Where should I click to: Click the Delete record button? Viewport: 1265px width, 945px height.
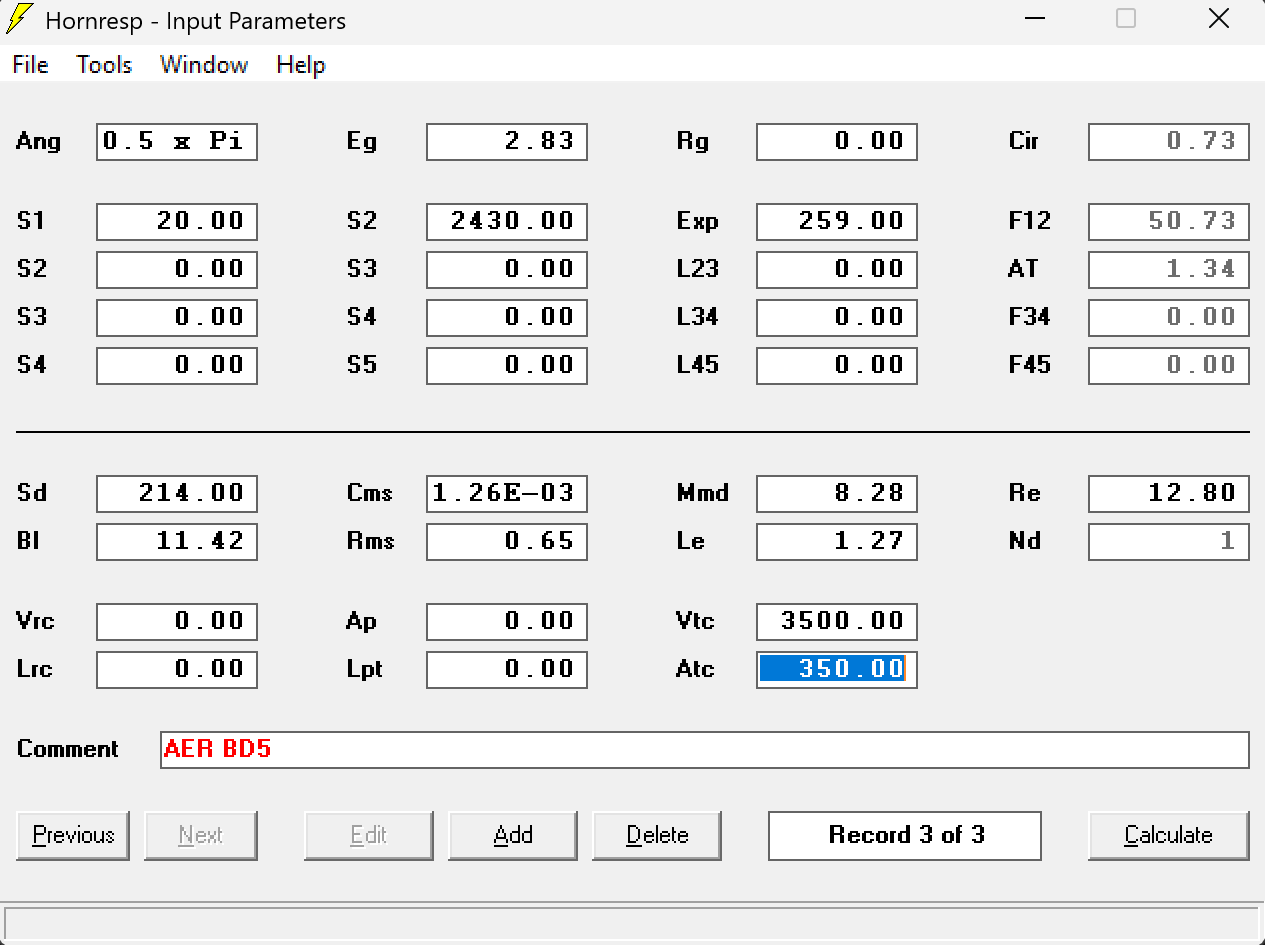point(657,835)
